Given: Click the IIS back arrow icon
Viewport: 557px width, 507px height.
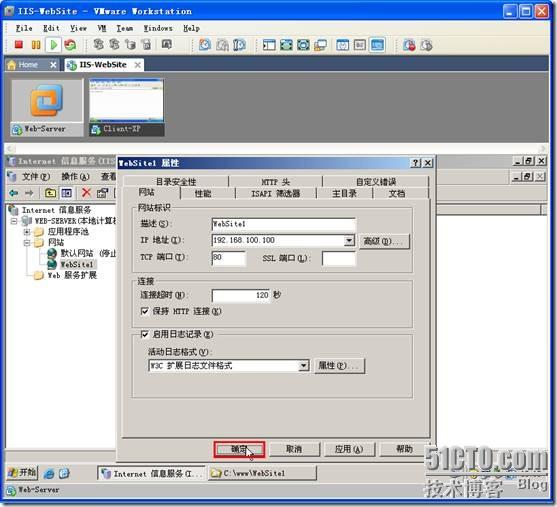Looking at the screenshot, I should 13,193.
